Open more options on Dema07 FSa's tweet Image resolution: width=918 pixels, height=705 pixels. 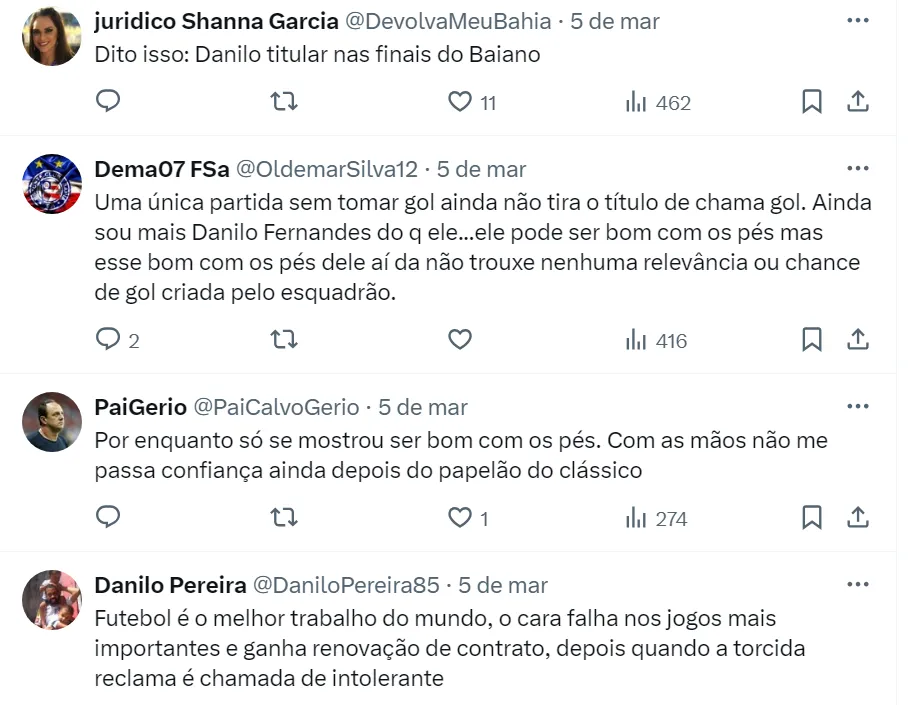pyautogui.click(x=858, y=168)
